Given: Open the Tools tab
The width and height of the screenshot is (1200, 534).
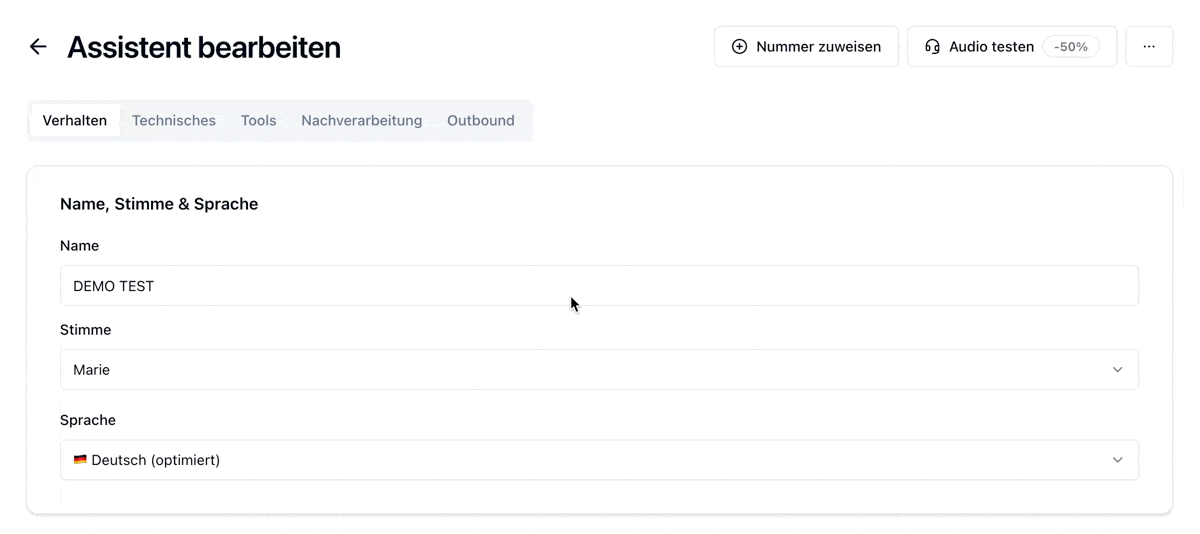Looking at the screenshot, I should 258,120.
